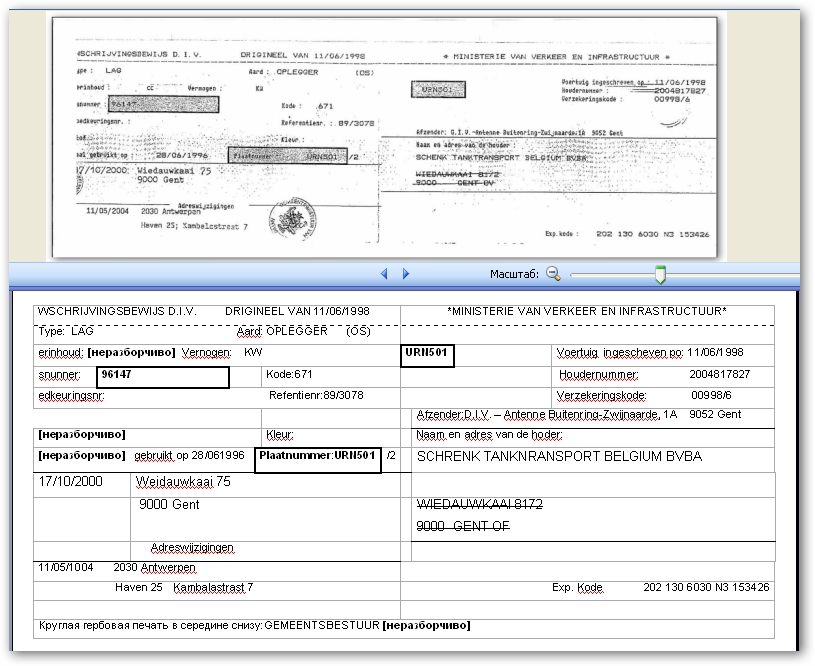Screen dimensions: 815x666
Task: Select boxed 'URN501' cell near top
Action: (x=427, y=356)
